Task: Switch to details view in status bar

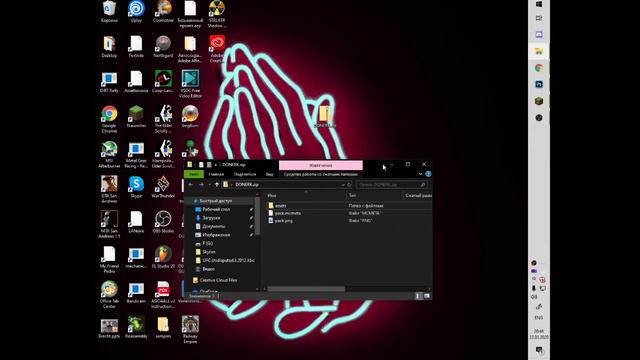Action: point(418,296)
